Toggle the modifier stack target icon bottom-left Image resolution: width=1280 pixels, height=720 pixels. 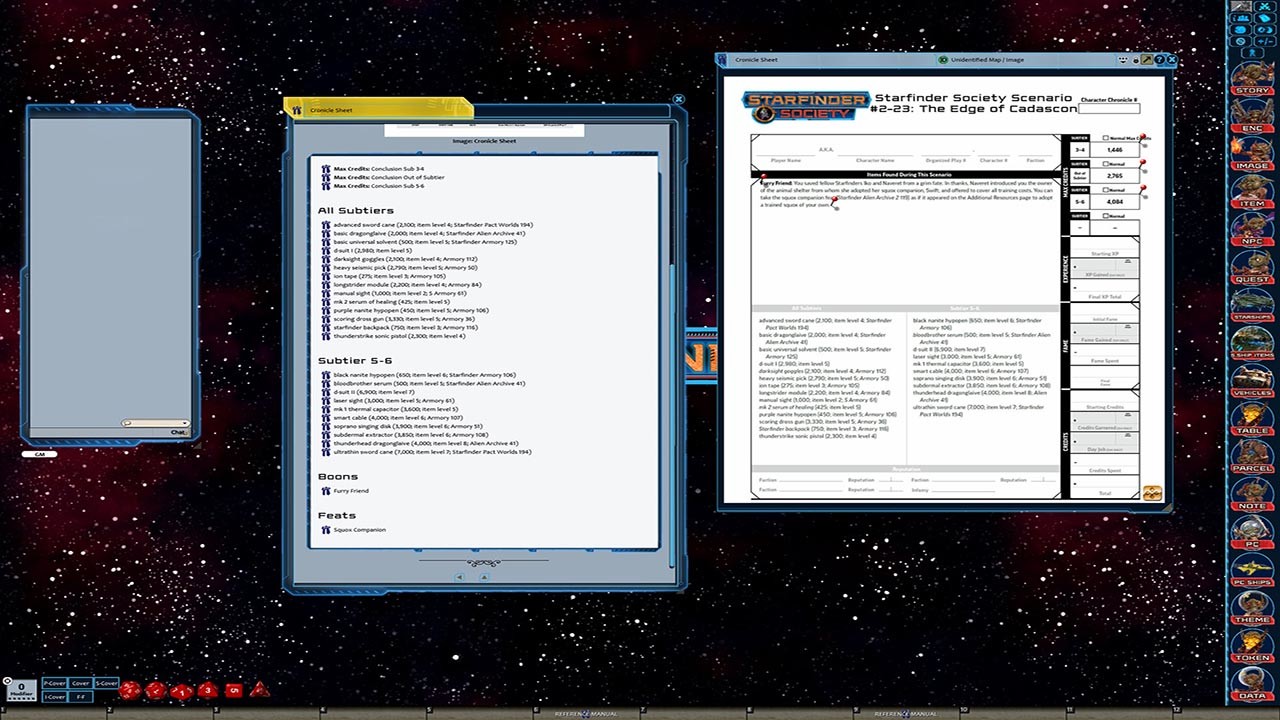[x=8, y=681]
